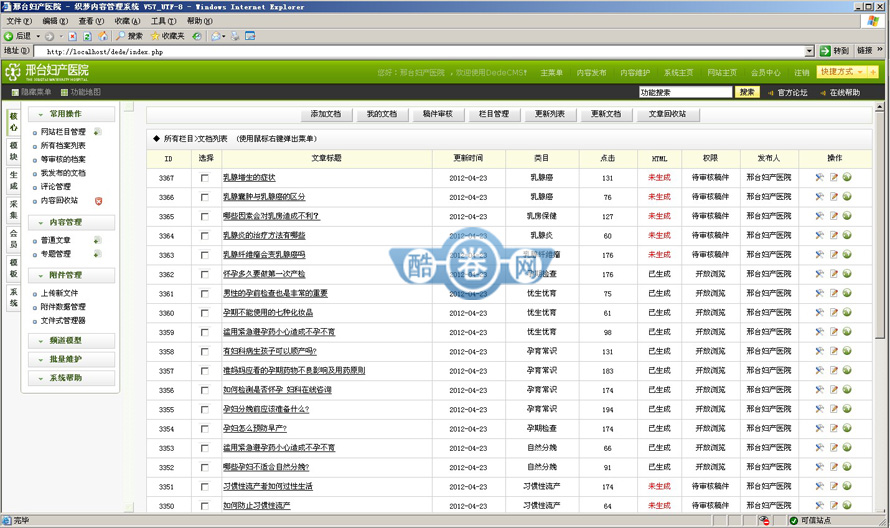The image size is (890, 528).
Task: Check the box in row 3353
Action: [205, 448]
